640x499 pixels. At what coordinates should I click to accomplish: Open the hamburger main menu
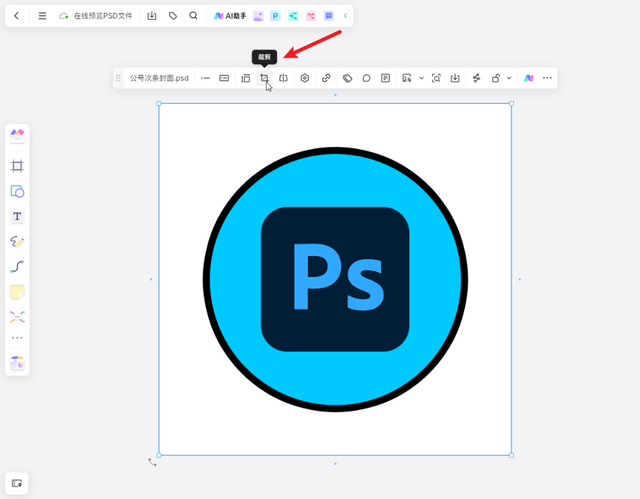click(42, 16)
